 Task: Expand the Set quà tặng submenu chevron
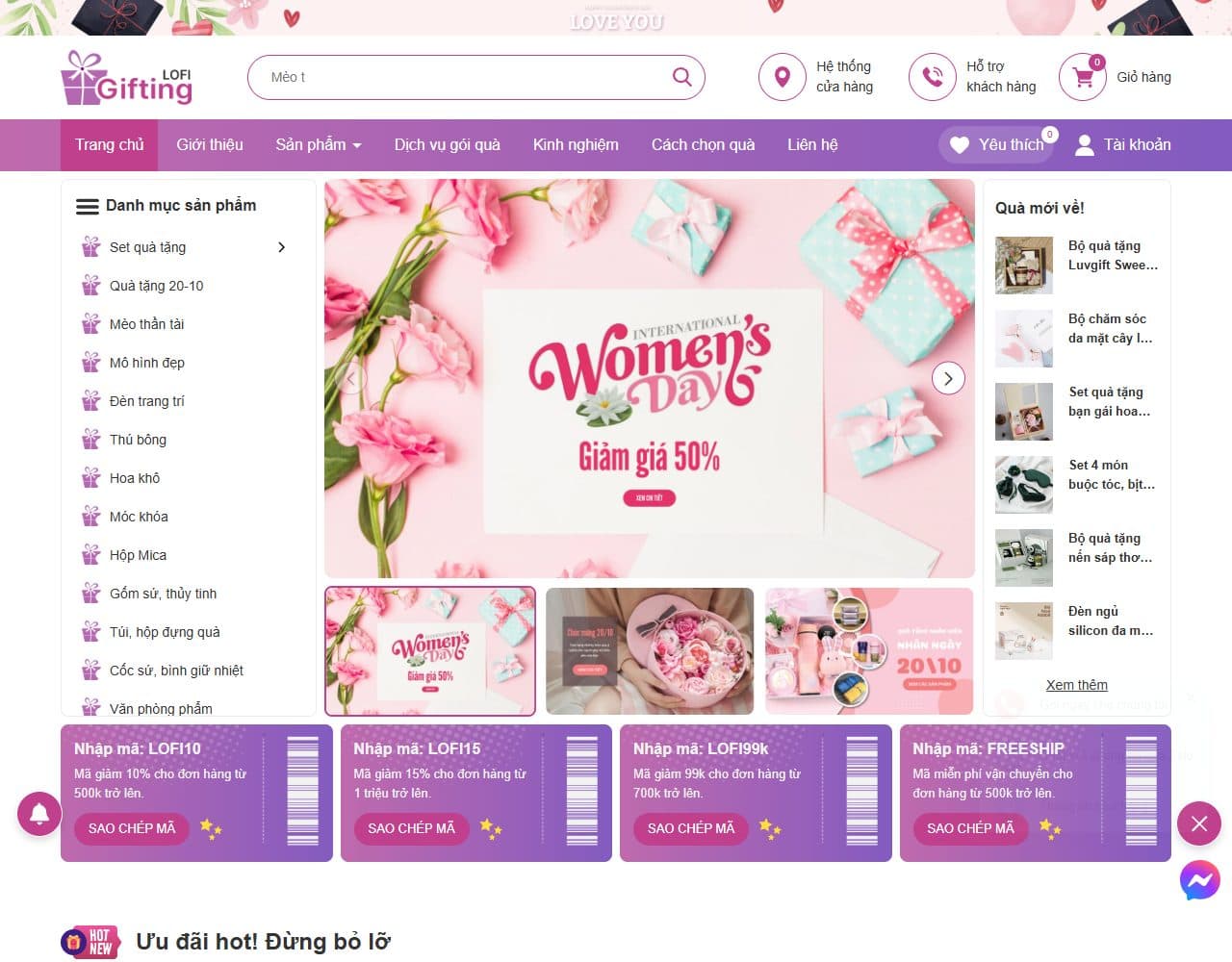281,247
